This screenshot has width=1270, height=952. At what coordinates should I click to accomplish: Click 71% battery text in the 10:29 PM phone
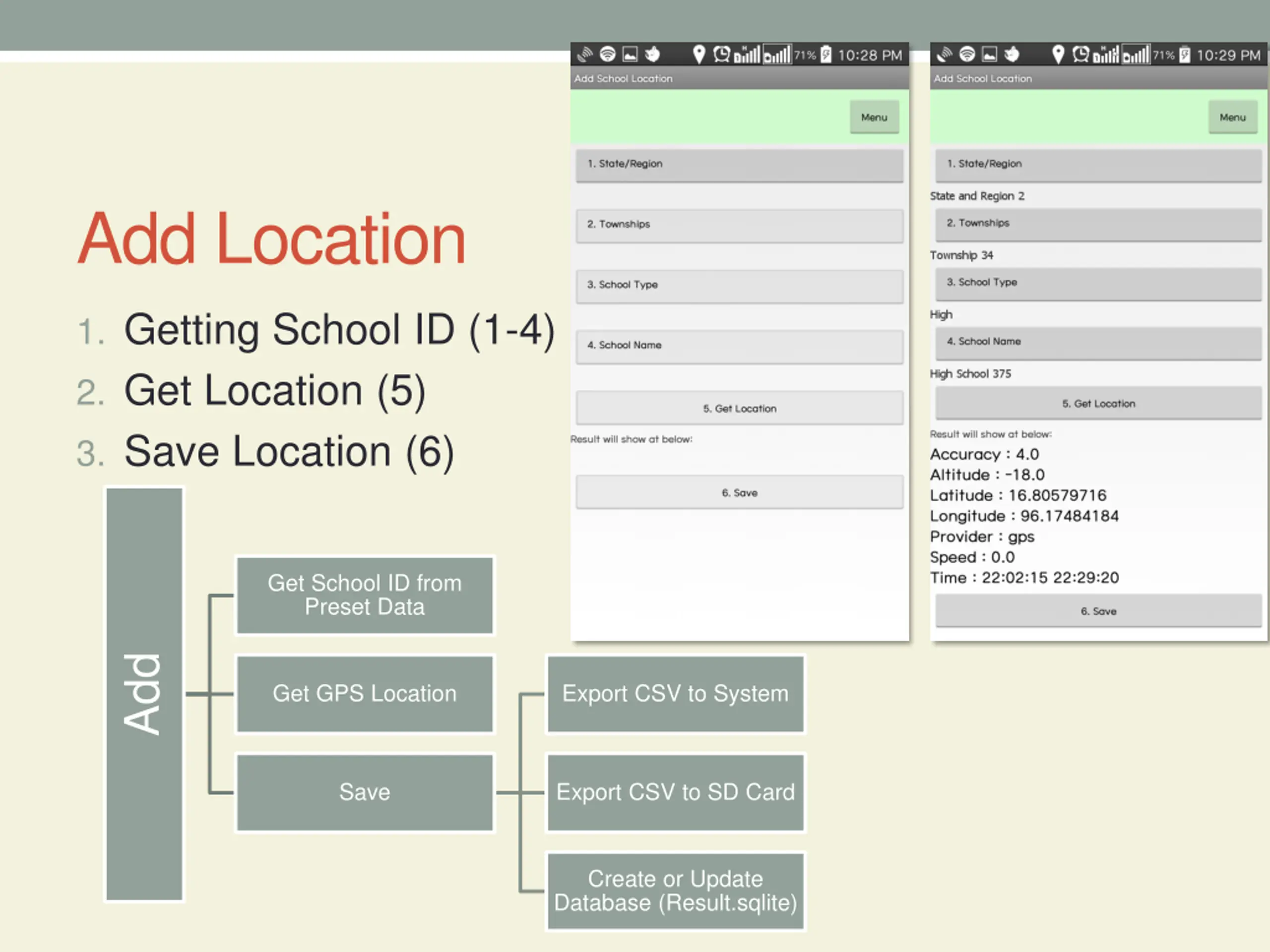(x=1164, y=55)
